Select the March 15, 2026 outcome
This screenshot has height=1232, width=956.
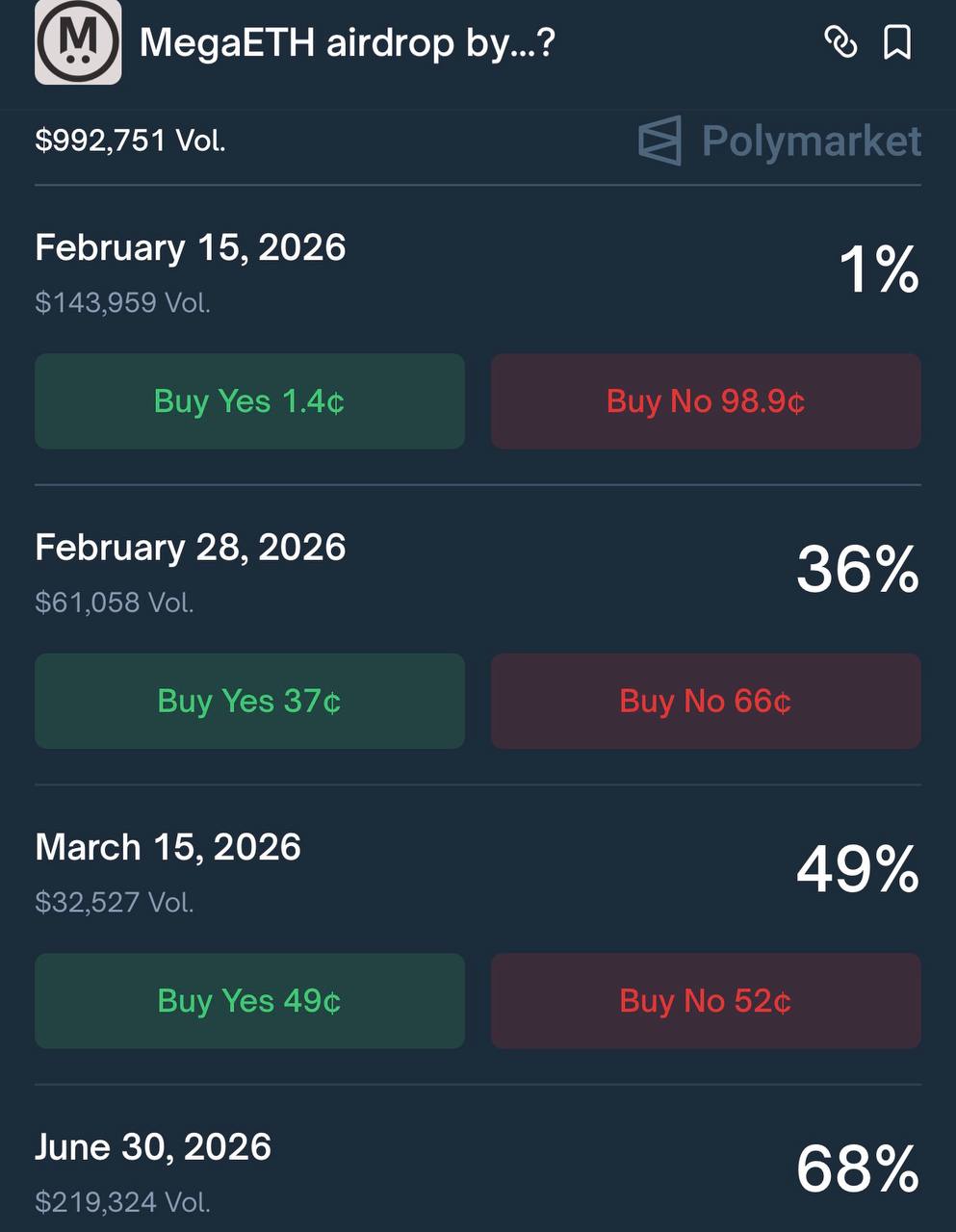click(x=168, y=848)
